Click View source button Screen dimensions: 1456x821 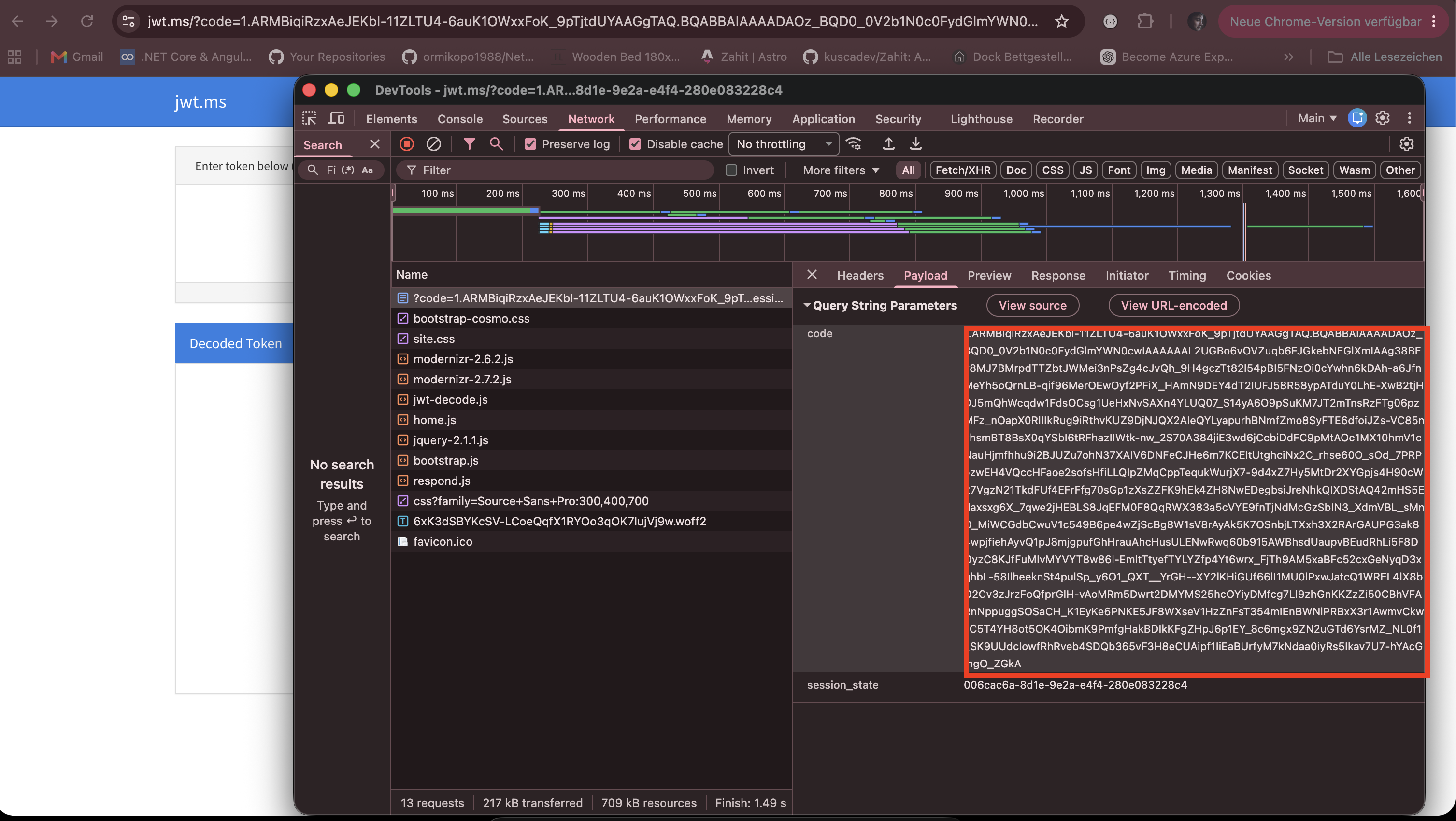pos(1032,305)
